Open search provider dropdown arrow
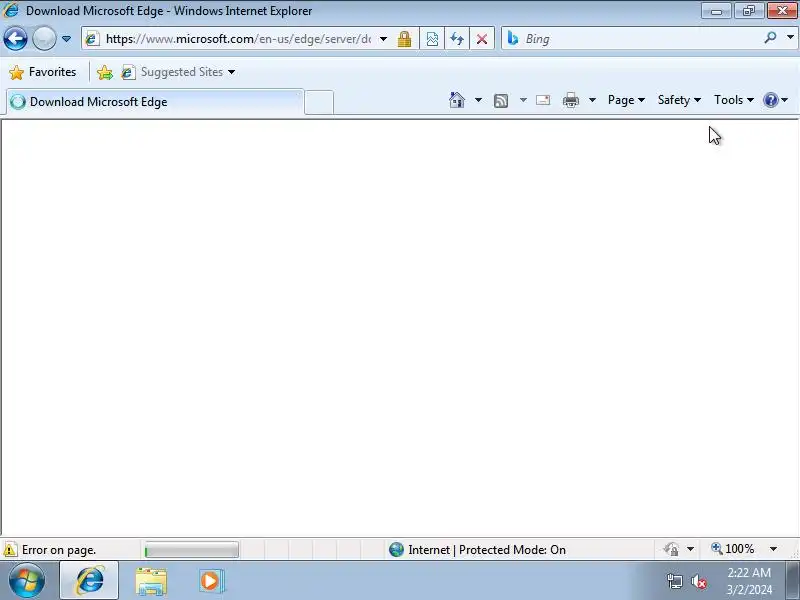800x600 pixels. pyautogui.click(x=790, y=37)
